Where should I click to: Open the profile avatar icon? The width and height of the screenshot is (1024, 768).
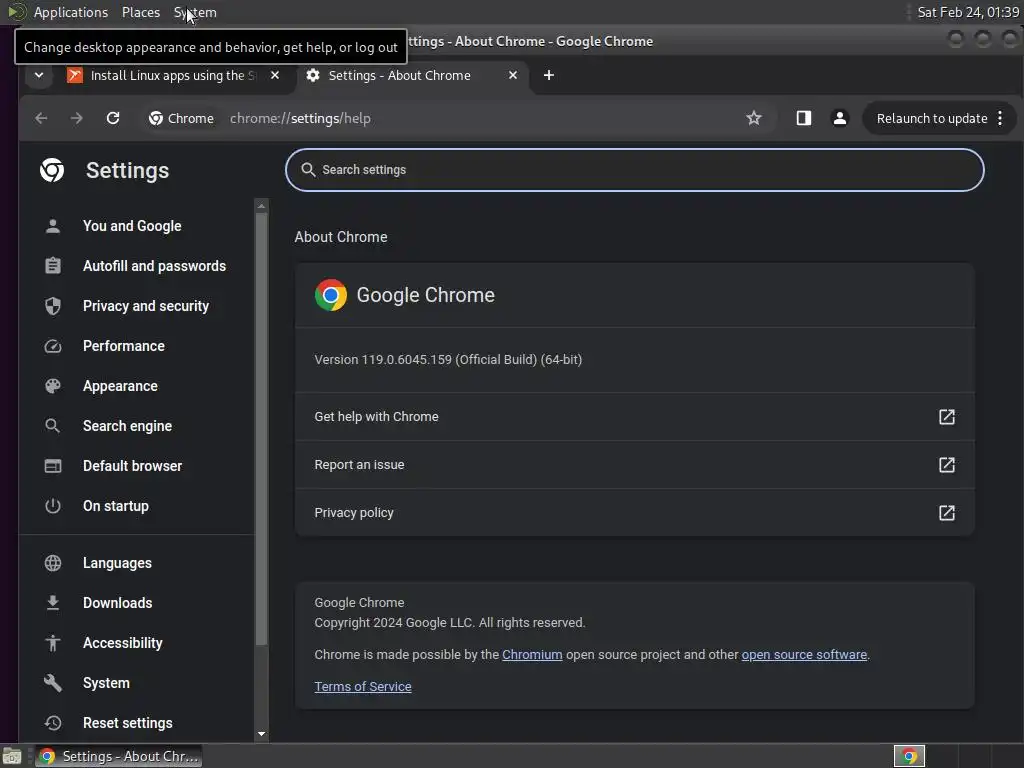840,118
